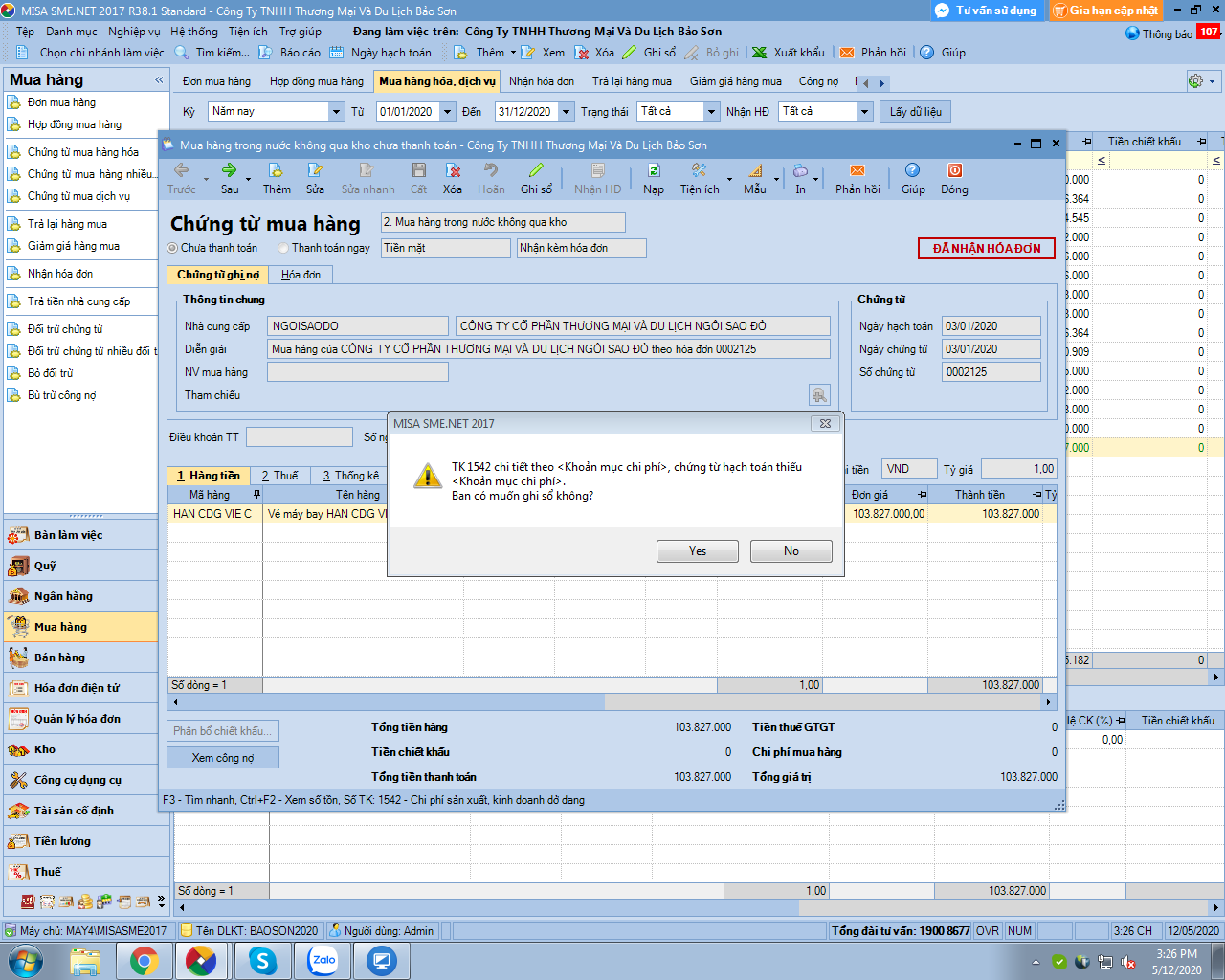This screenshot has width=1225, height=980.
Task: Select Kho in the left navigation
Action: [45, 749]
